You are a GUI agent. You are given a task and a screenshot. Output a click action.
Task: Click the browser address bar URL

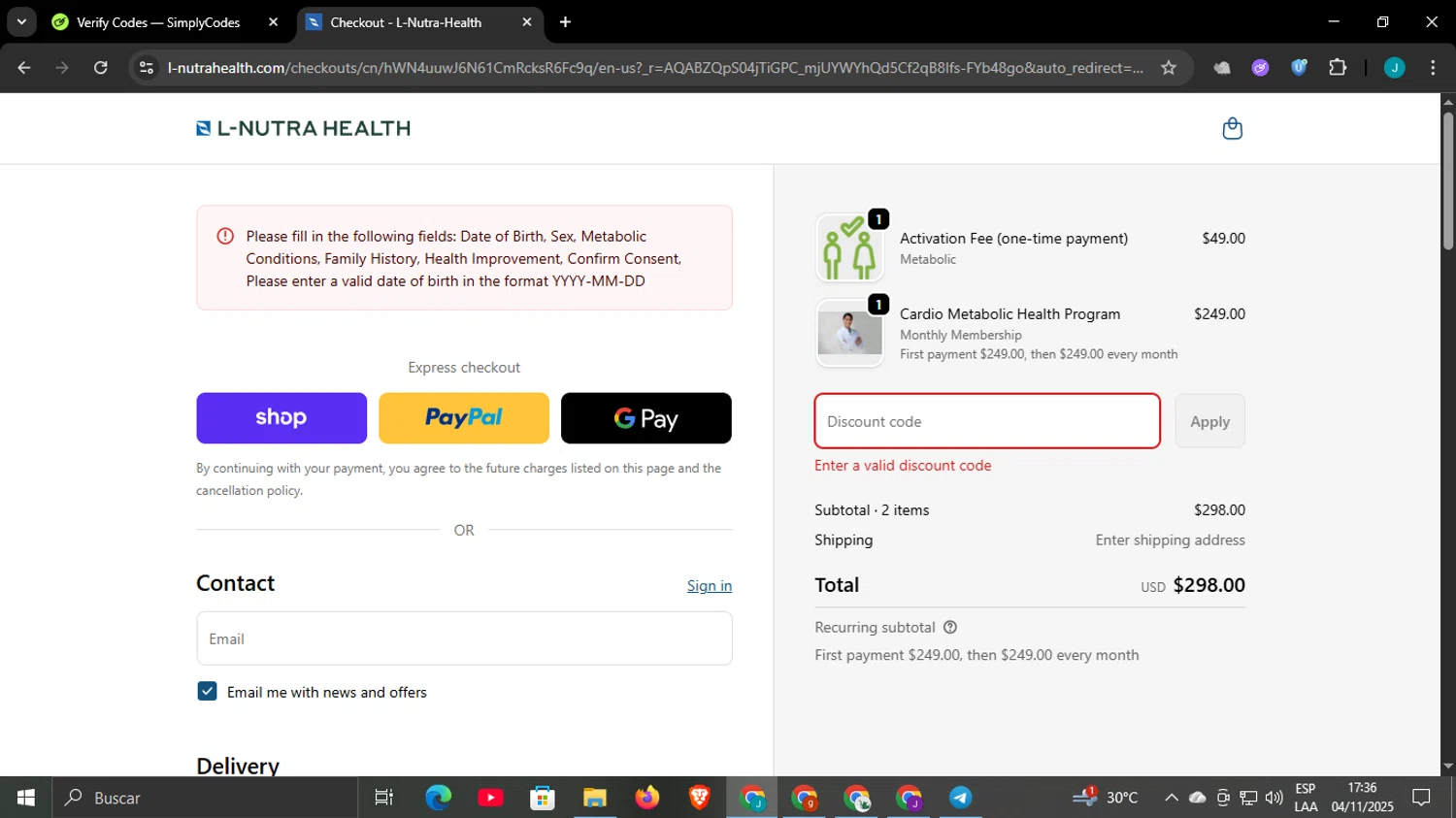pyautogui.click(x=655, y=68)
